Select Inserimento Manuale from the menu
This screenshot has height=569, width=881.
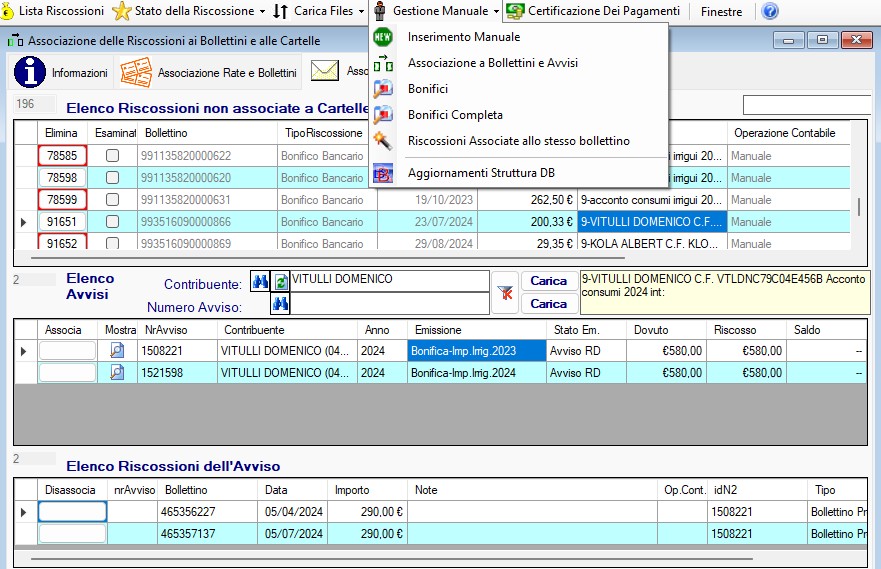point(464,37)
